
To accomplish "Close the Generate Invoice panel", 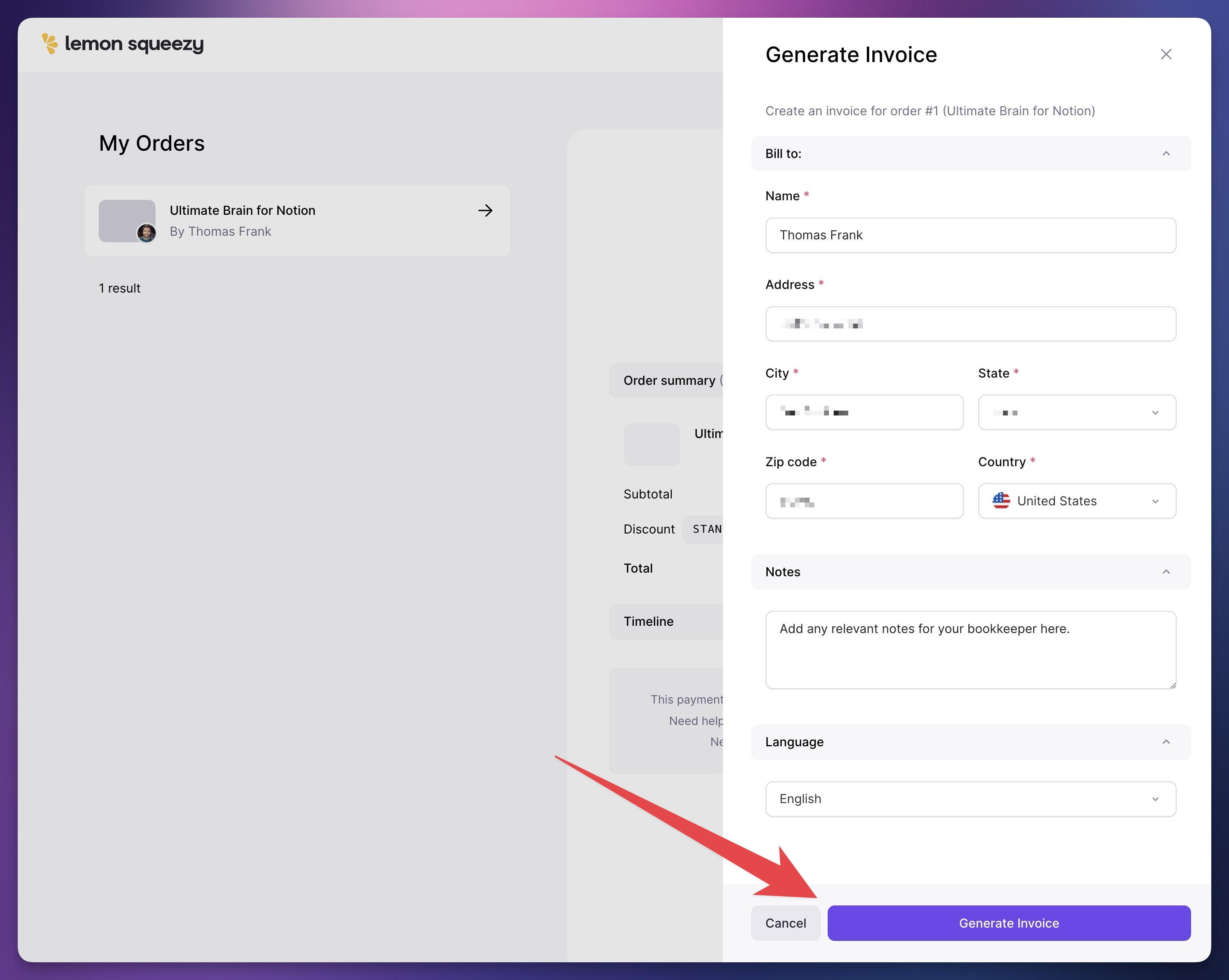I will click(x=1166, y=54).
